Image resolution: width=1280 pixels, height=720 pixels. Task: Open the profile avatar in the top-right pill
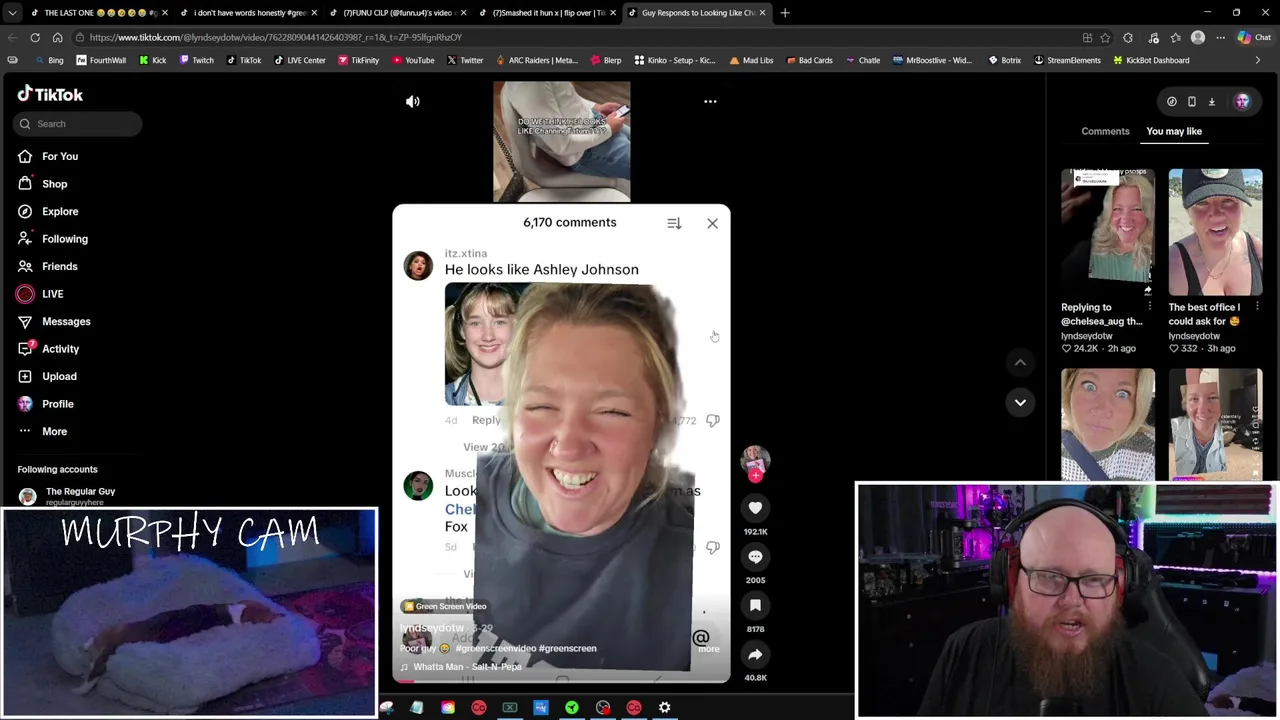tap(1242, 101)
